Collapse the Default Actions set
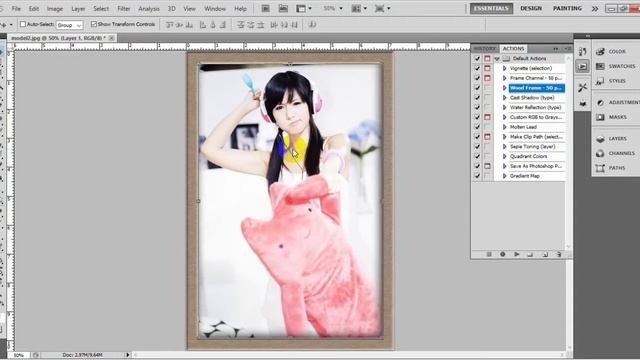Viewport: 640px width, 360px height. click(x=497, y=58)
